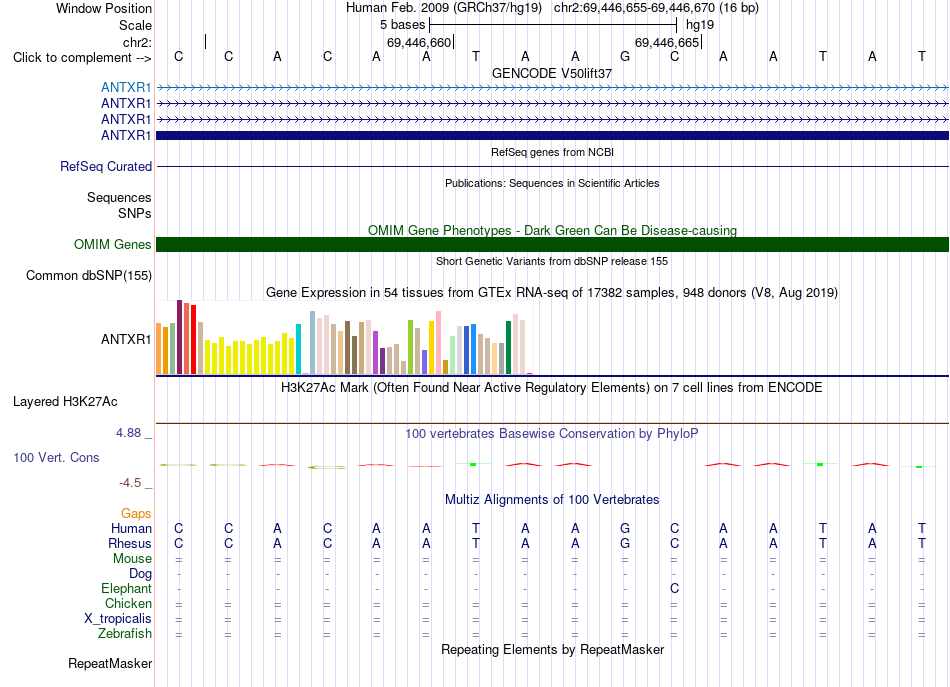Click the Gaps label in Multiz track
This screenshot has width=950, height=687.
136,514
